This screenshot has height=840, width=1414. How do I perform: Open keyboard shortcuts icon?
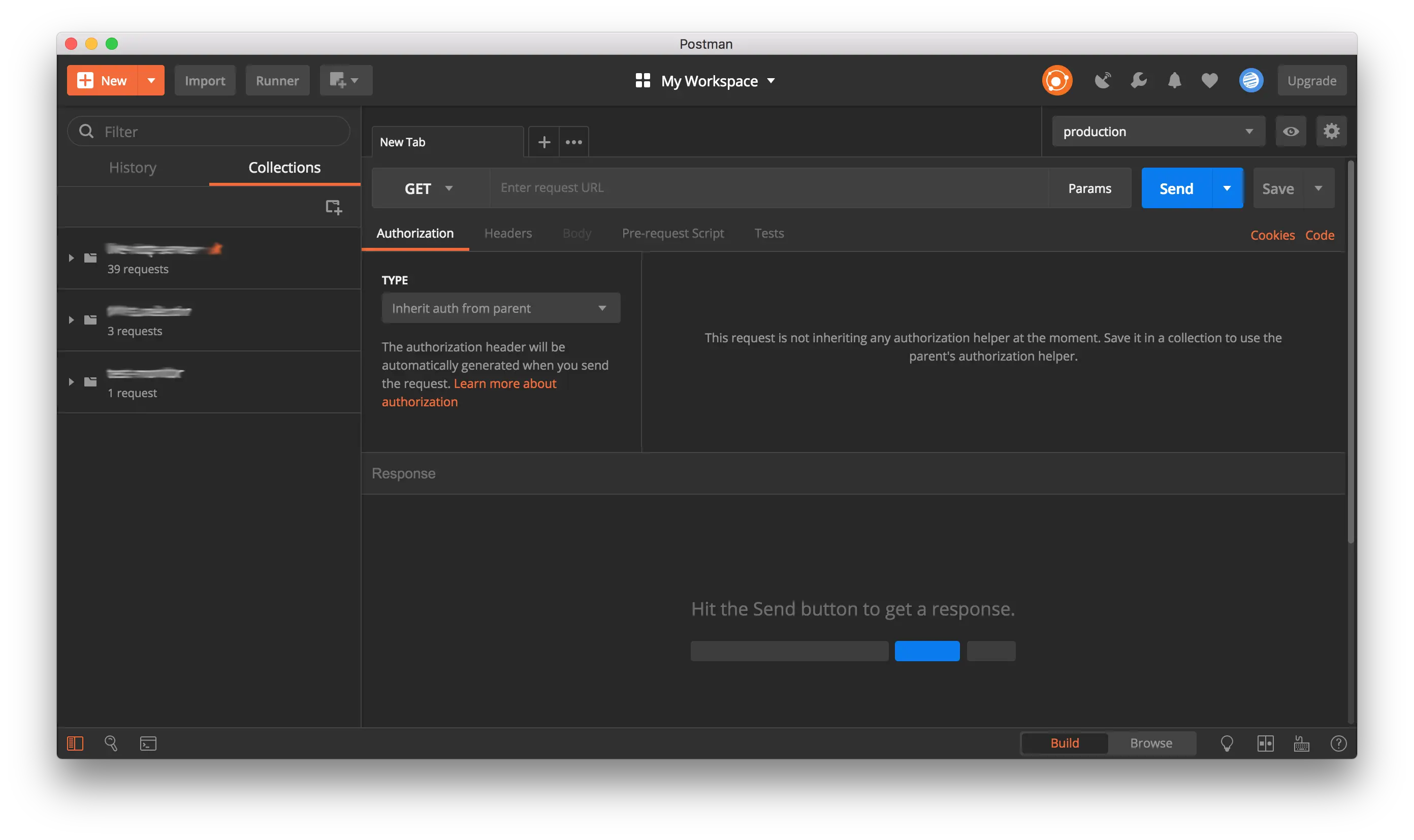tap(1301, 743)
